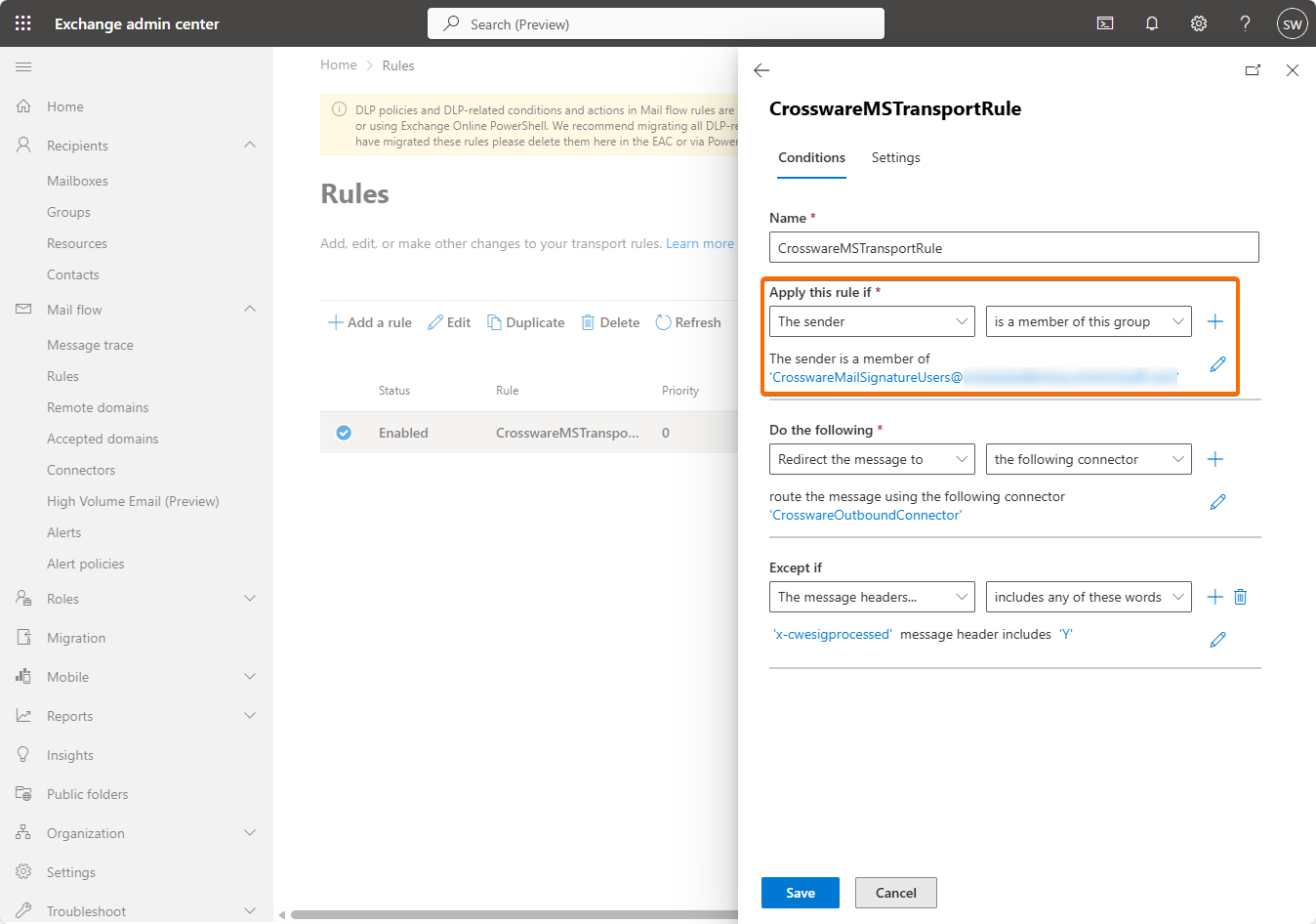Open 'includes any of these words' dropdown

[x=1088, y=597]
